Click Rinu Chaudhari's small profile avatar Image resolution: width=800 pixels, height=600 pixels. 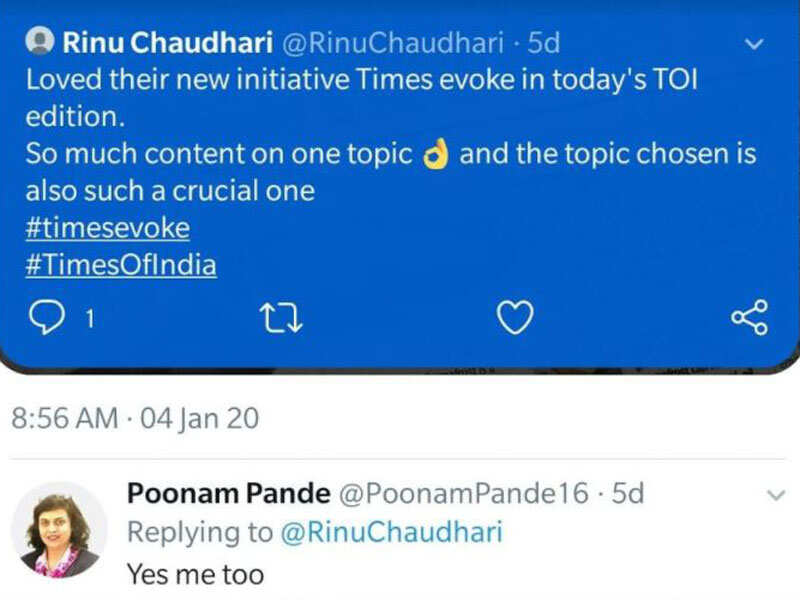(x=41, y=42)
